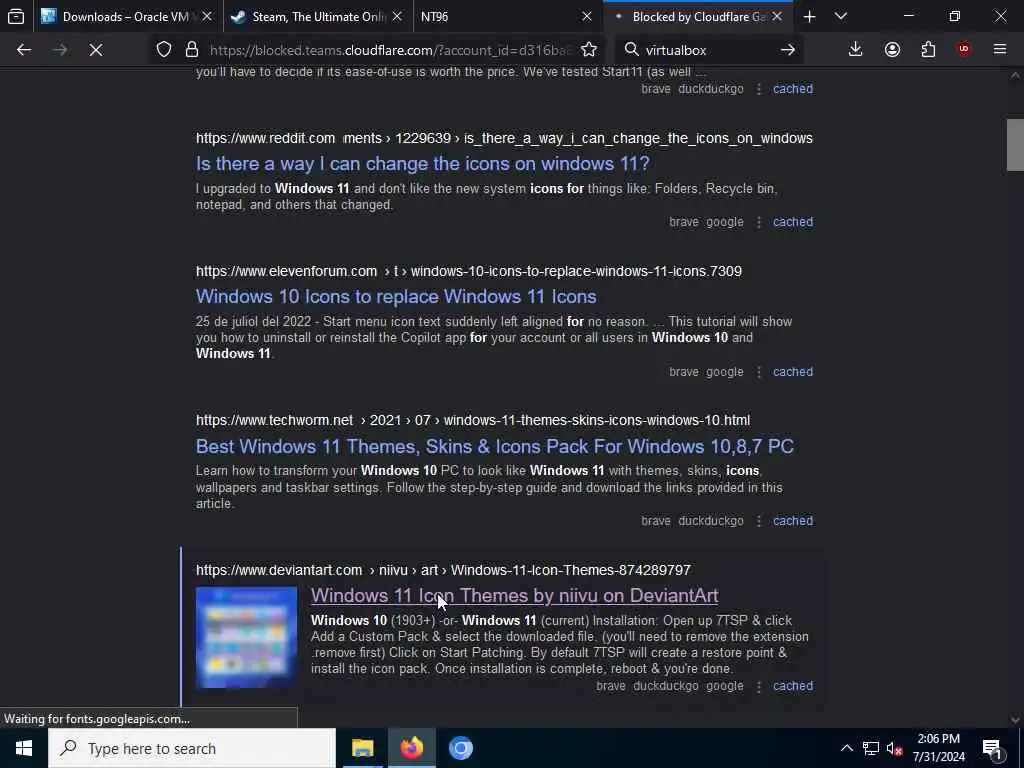Viewport: 1024px width, 768px height.
Task: Click the techworm.net result URL text
Action: coord(473,421)
